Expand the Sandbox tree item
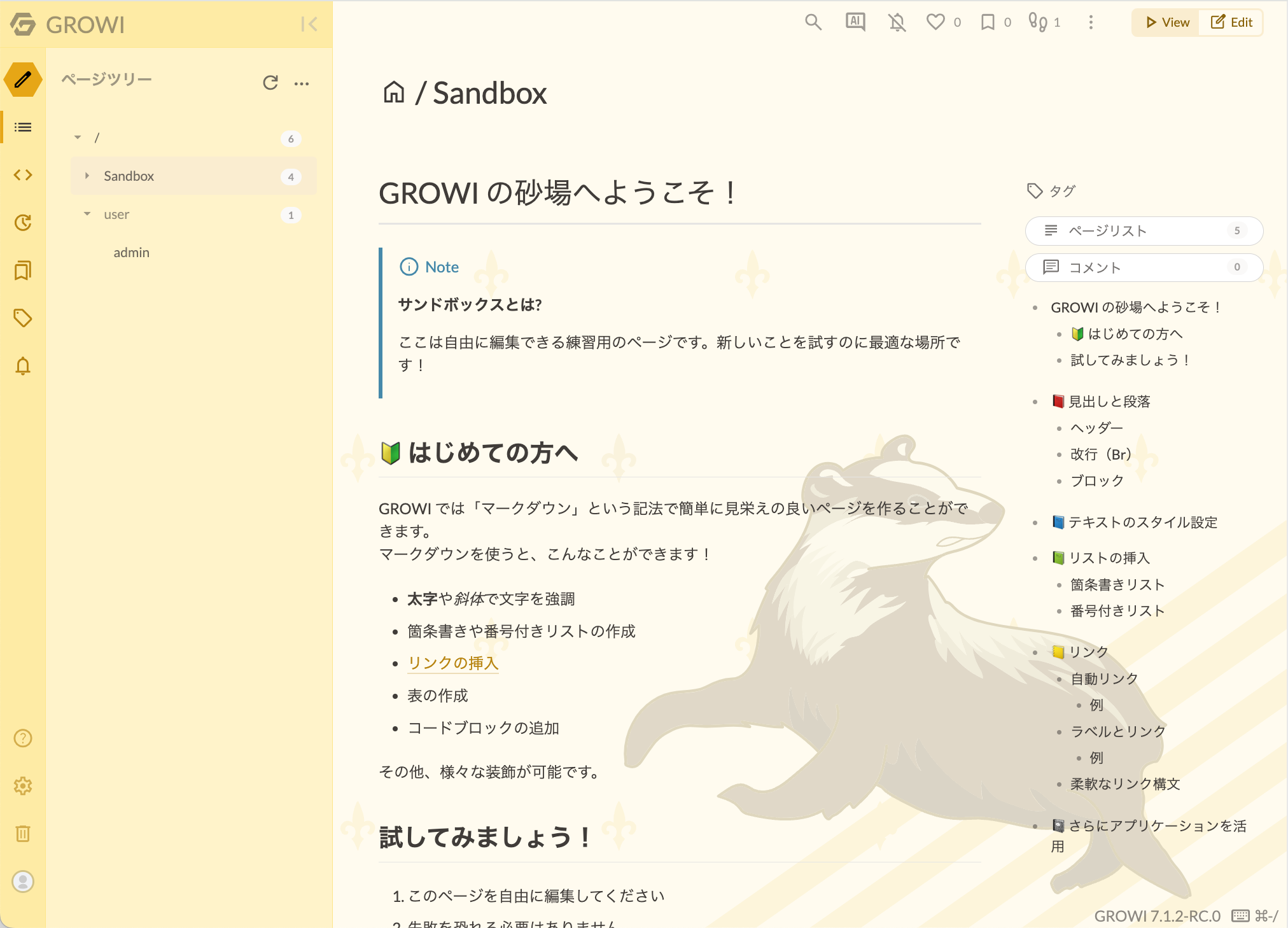 87,176
